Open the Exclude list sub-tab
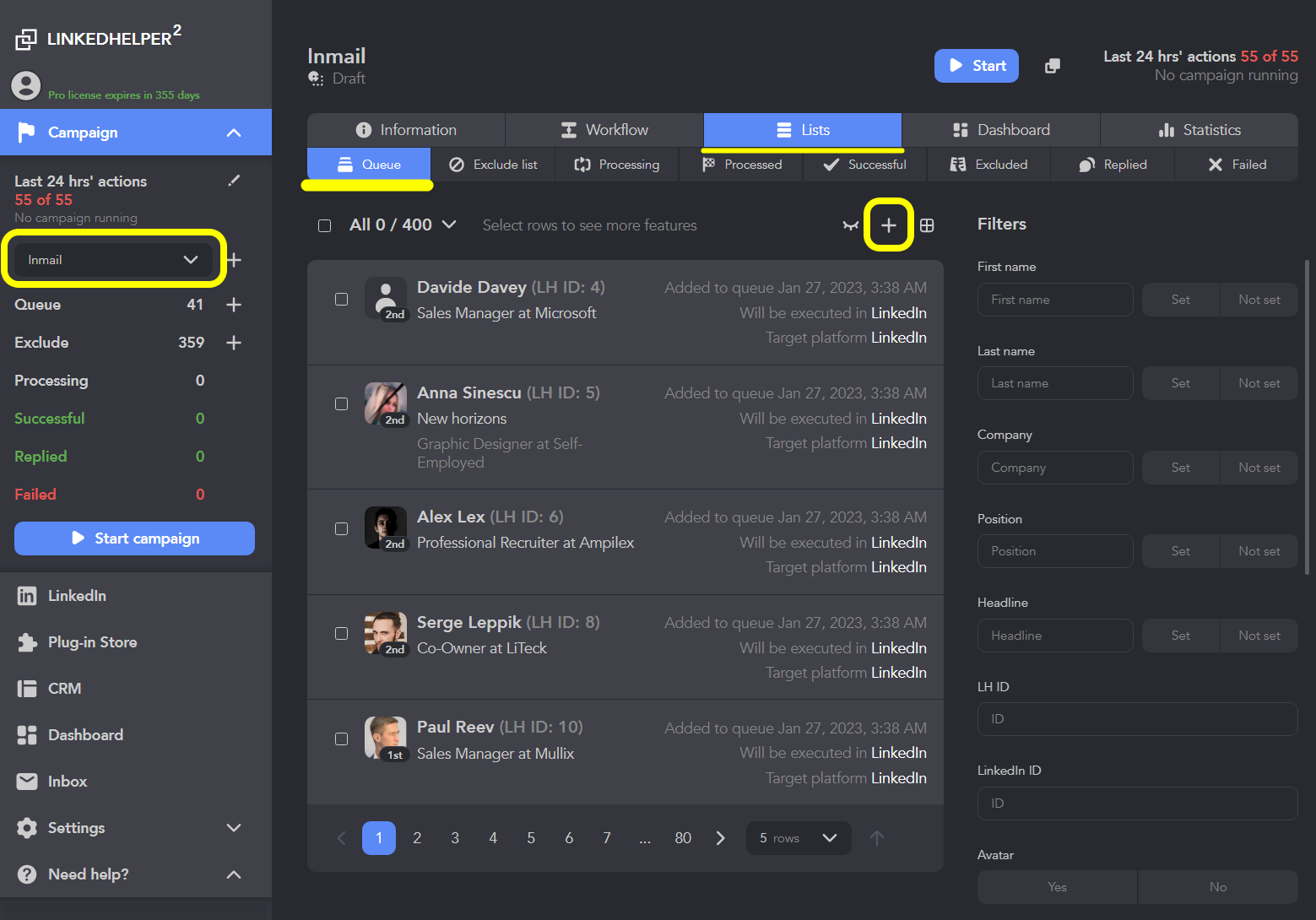Image resolution: width=1316 pixels, height=920 pixels. coord(493,165)
